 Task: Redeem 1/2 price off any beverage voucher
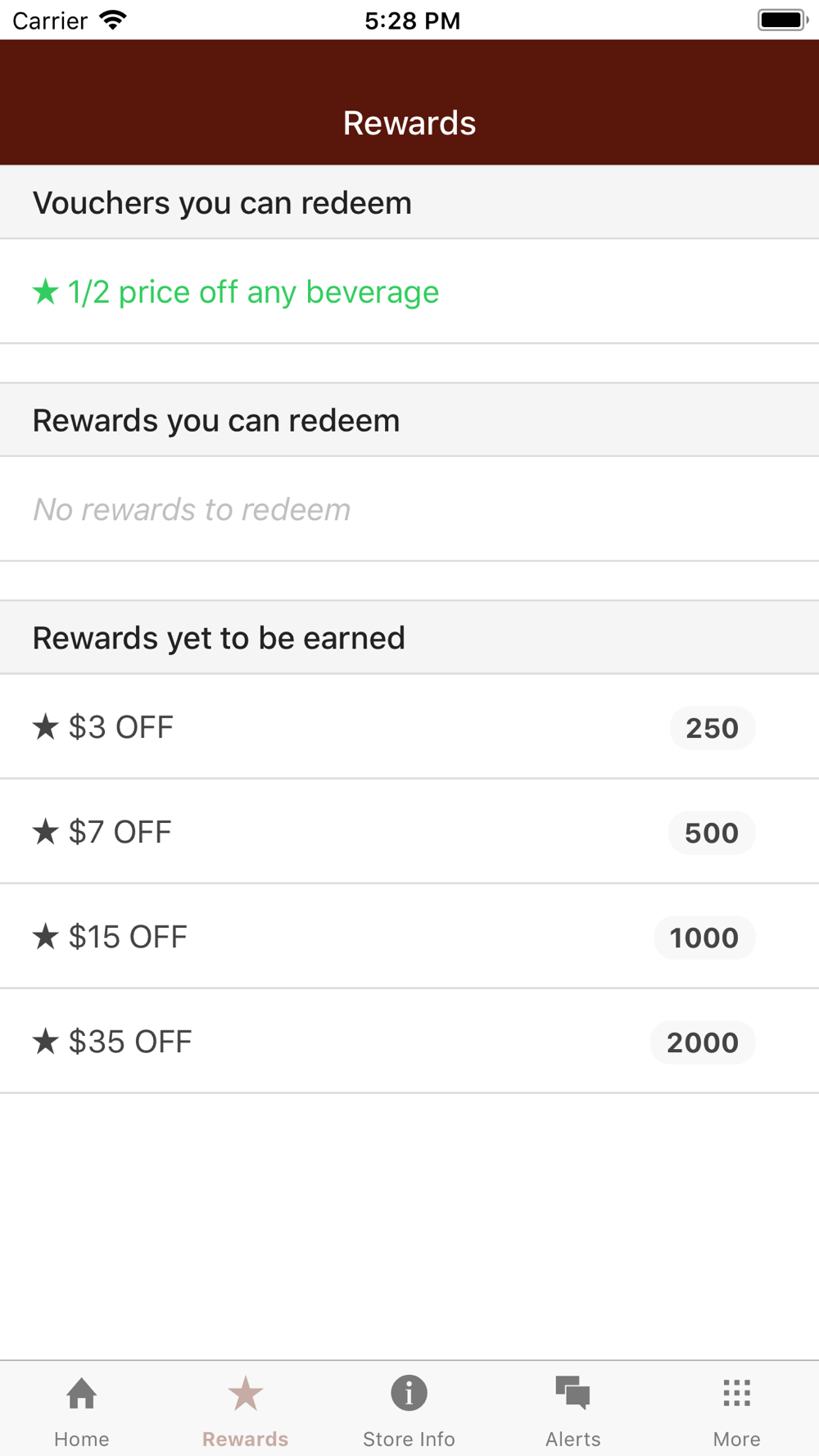(x=409, y=292)
